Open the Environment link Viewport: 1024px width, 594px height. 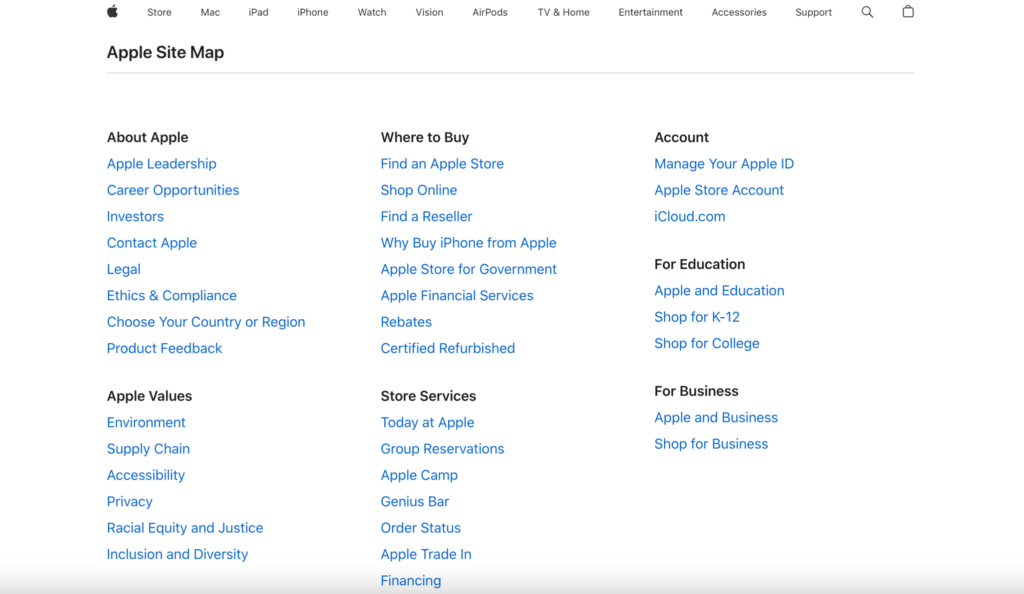tap(146, 422)
